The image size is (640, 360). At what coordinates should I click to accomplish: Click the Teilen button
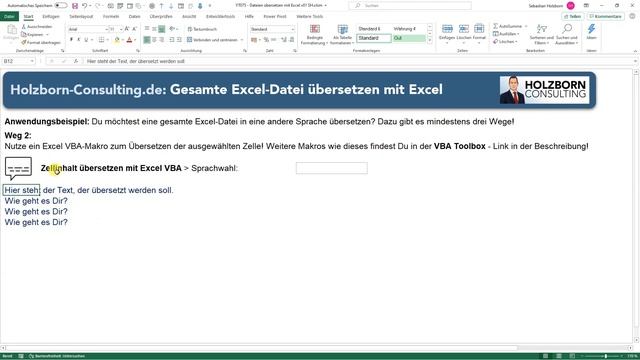tap(573, 16)
